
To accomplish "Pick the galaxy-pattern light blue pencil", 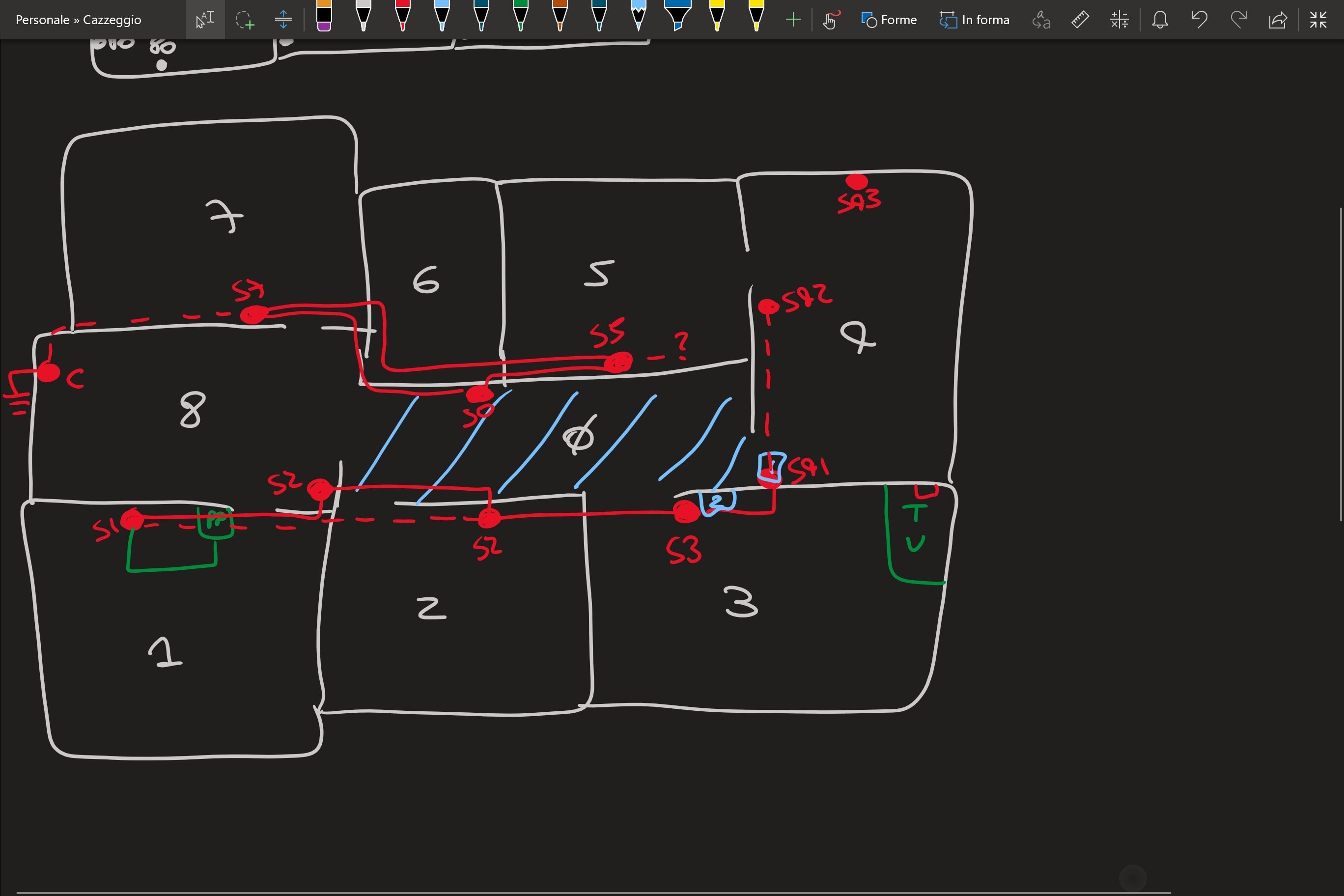I will pyautogui.click(x=638, y=17).
